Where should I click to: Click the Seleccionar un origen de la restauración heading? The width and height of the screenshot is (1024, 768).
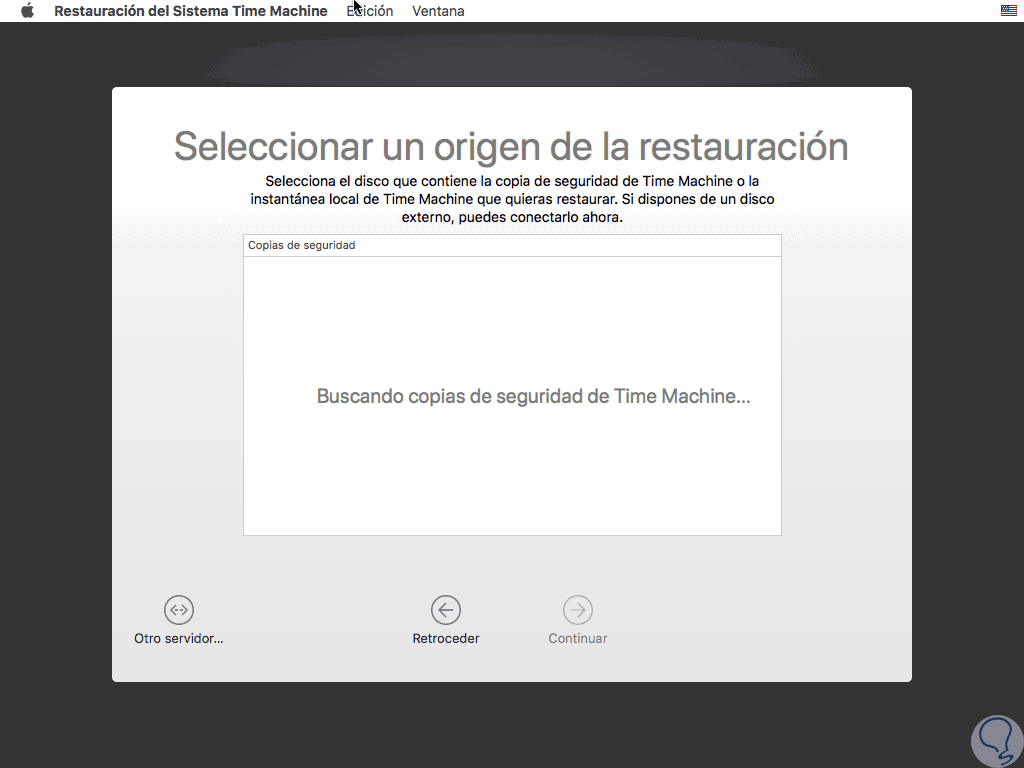[x=511, y=146]
